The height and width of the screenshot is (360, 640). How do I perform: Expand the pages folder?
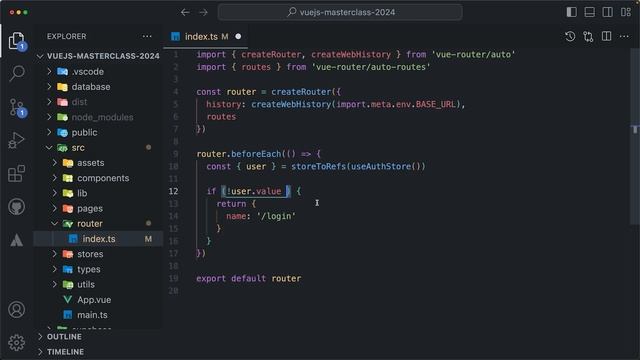pos(98,209)
